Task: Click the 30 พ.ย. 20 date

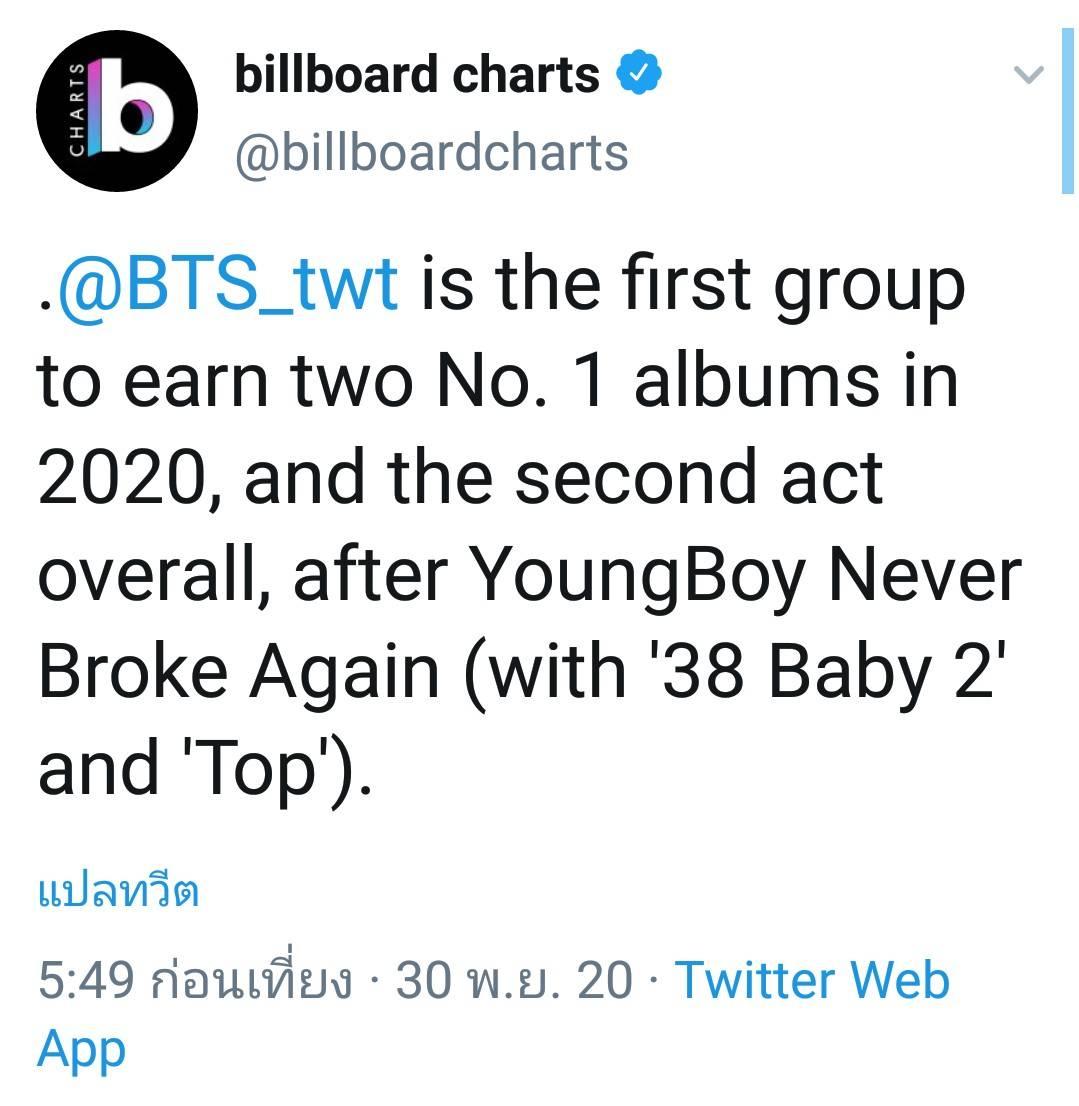Action: click(514, 980)
